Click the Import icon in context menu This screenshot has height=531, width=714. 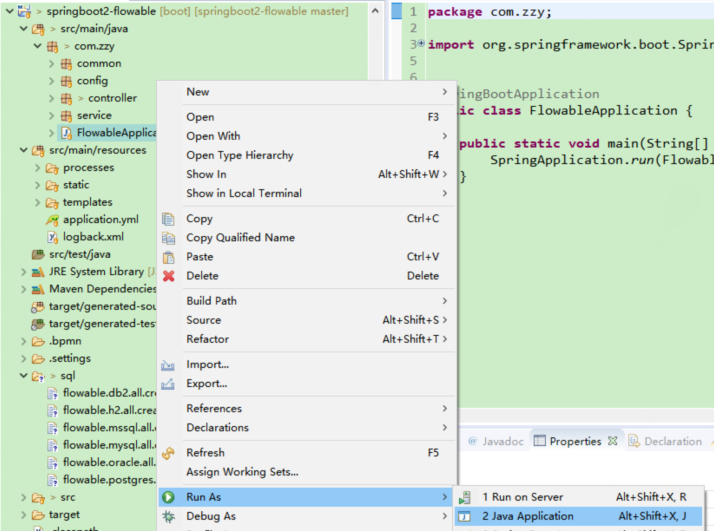pos(168,365)
